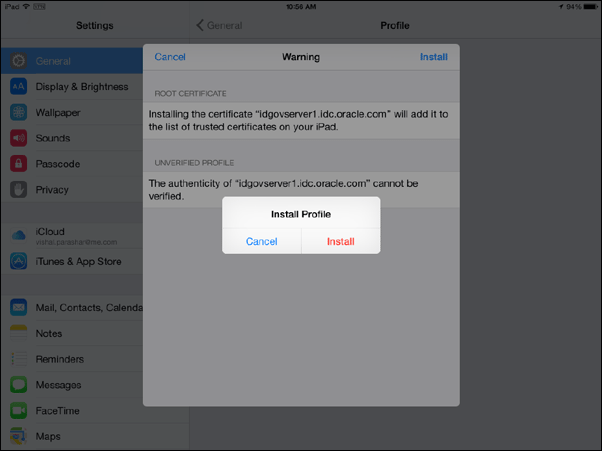Go back to General settings
Image resolution: width=602 pixels, height=451 pixels.
tap(220, 25)
